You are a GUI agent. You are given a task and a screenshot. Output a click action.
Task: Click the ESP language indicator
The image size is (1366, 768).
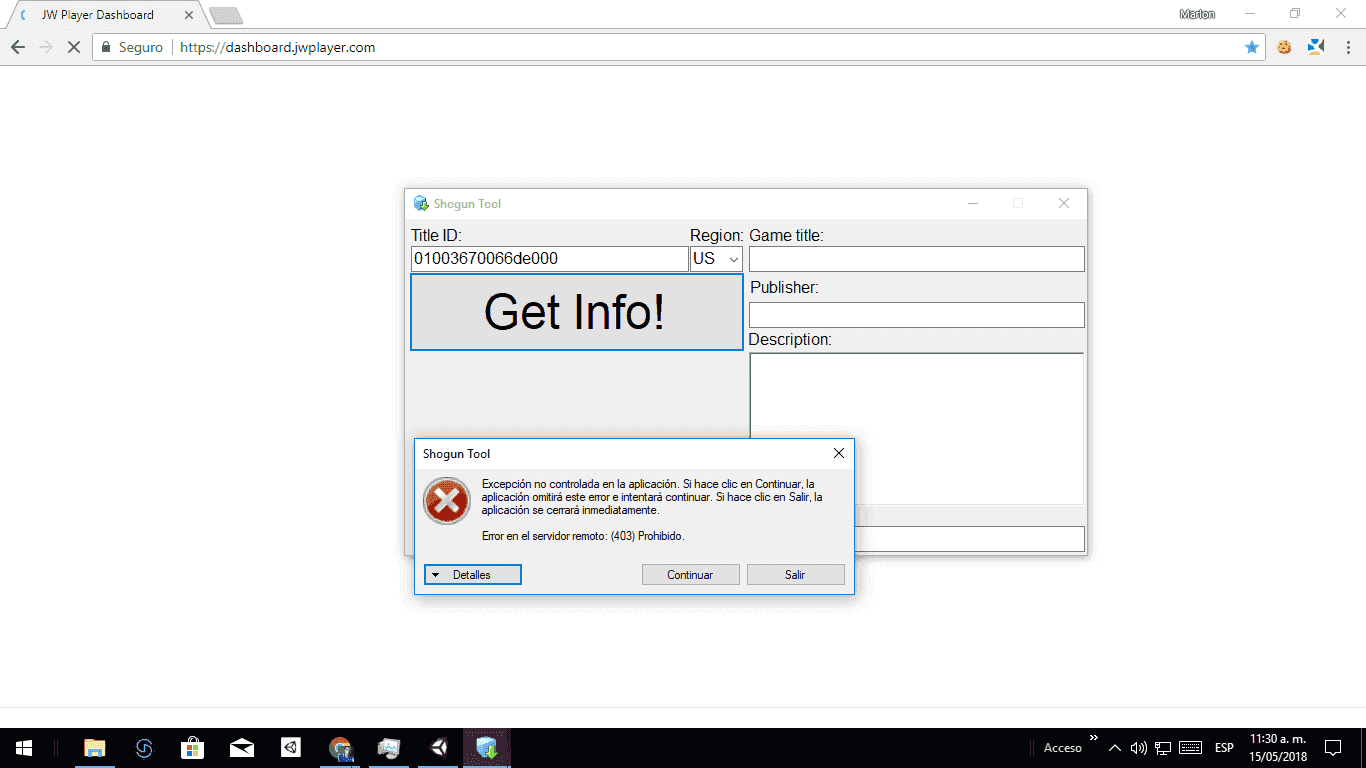(1224, 748)
